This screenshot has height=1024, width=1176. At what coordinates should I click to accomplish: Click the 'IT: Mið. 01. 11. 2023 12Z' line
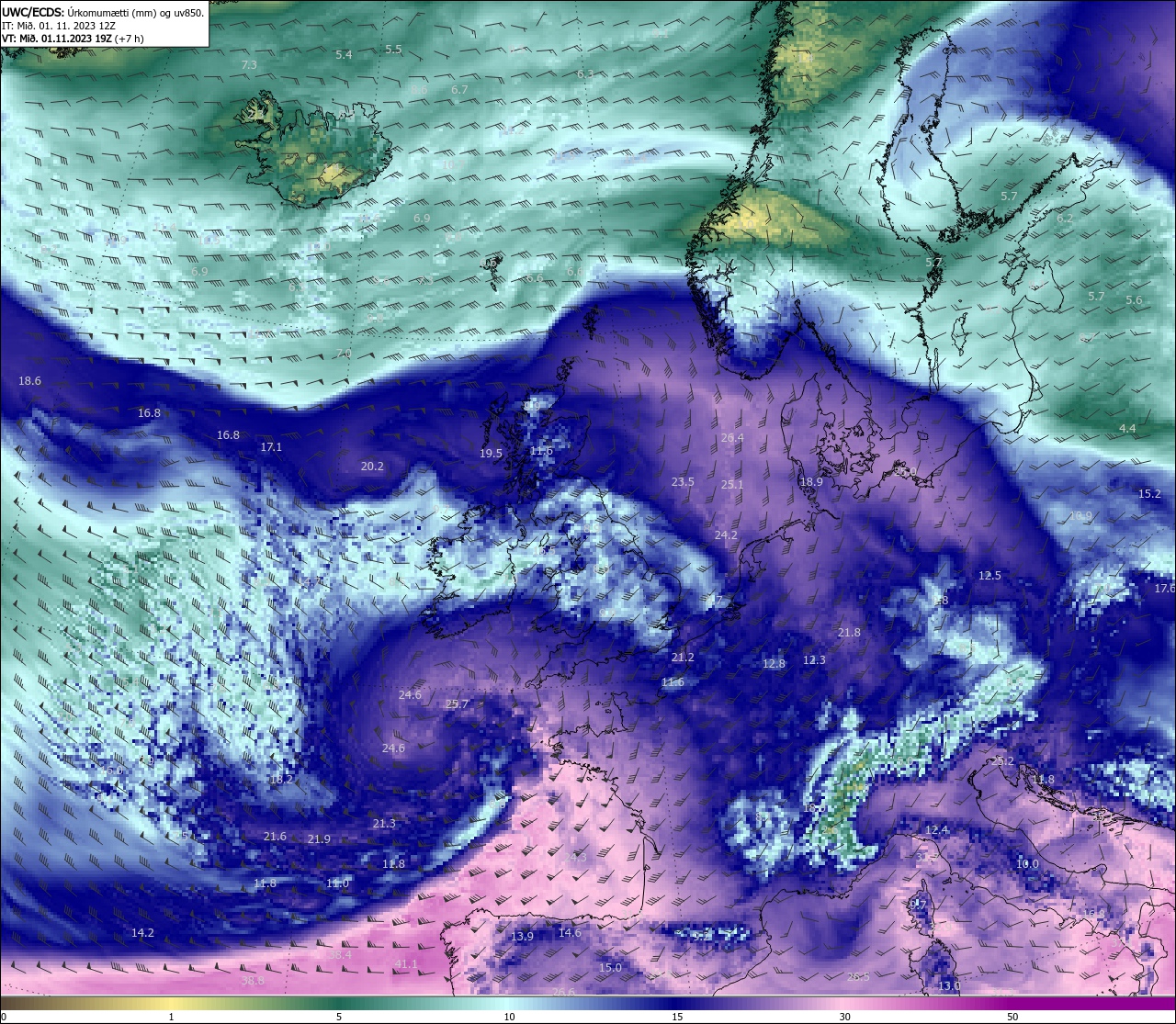(x=59, y=26)
